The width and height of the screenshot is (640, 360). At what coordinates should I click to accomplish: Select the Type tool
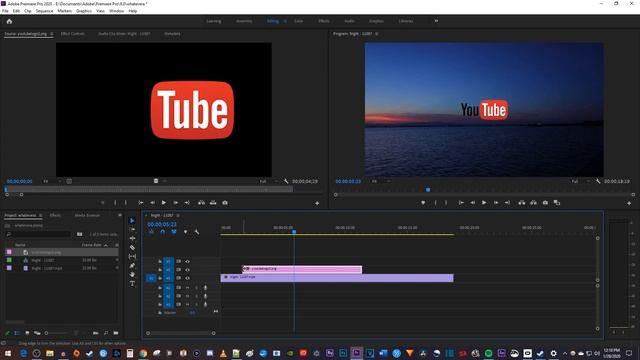[132, 283]
